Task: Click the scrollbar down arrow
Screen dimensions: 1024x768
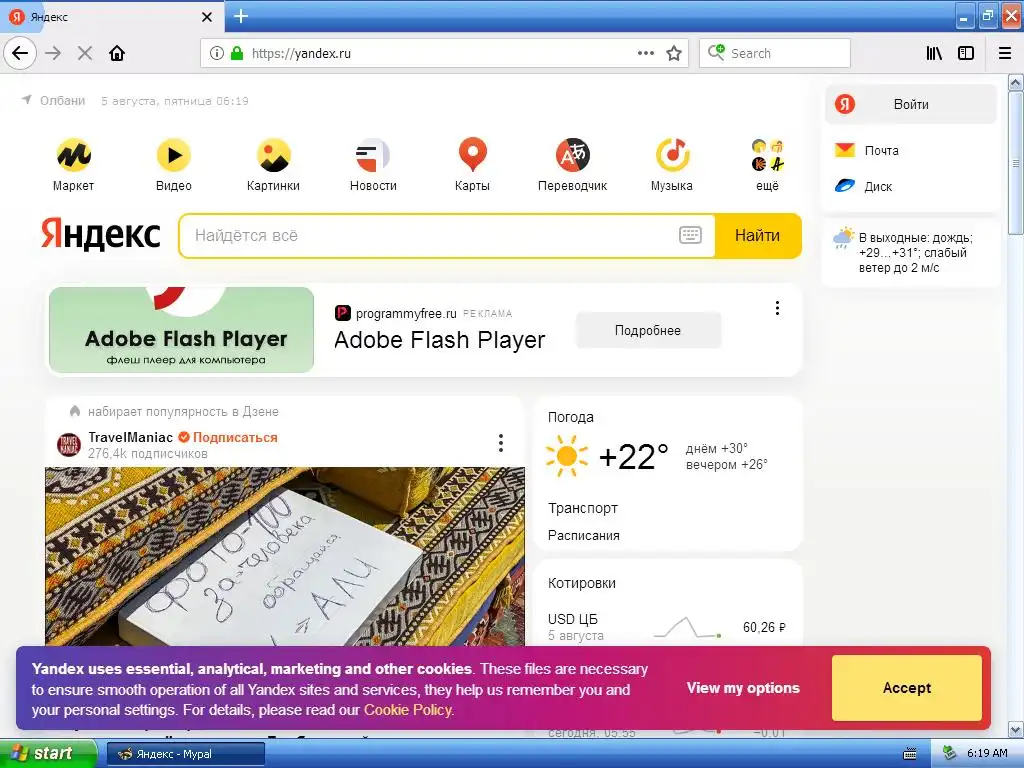Action: [1016, 730]
